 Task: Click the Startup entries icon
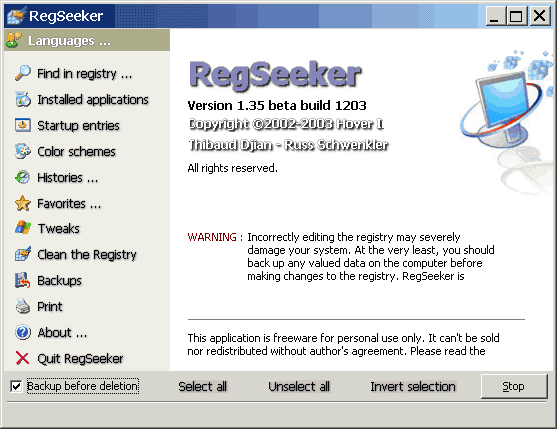tap(23, 125)
